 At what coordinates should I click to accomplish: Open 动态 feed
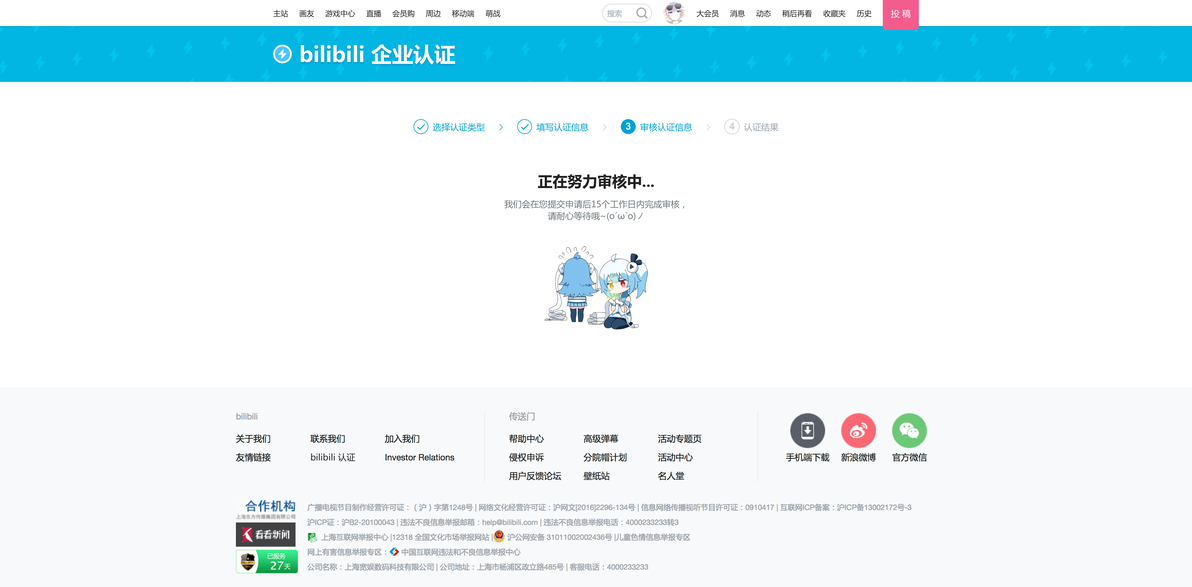pyautogui.click(x=763, y=14)
